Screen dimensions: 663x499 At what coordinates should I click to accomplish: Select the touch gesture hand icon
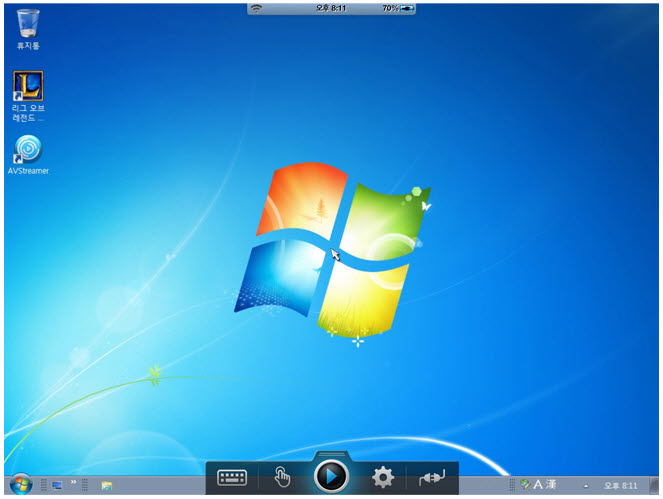pos(282,477)
